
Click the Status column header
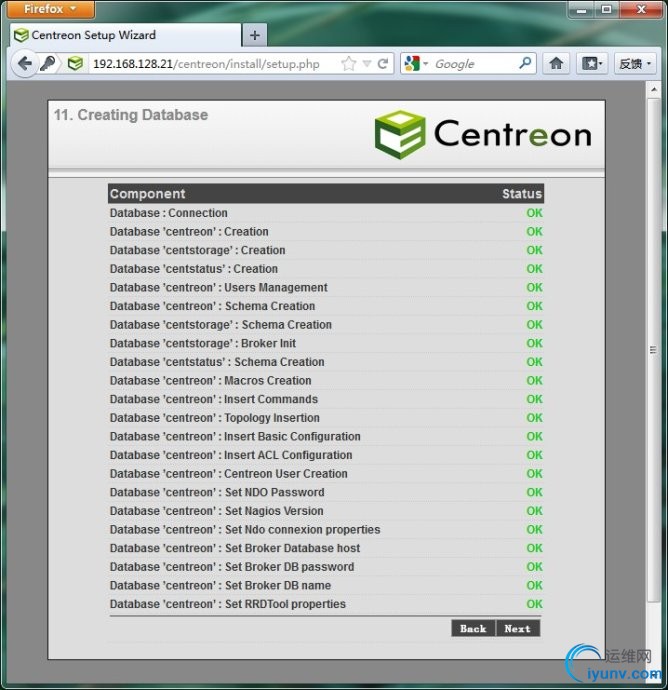coord(522,194)
